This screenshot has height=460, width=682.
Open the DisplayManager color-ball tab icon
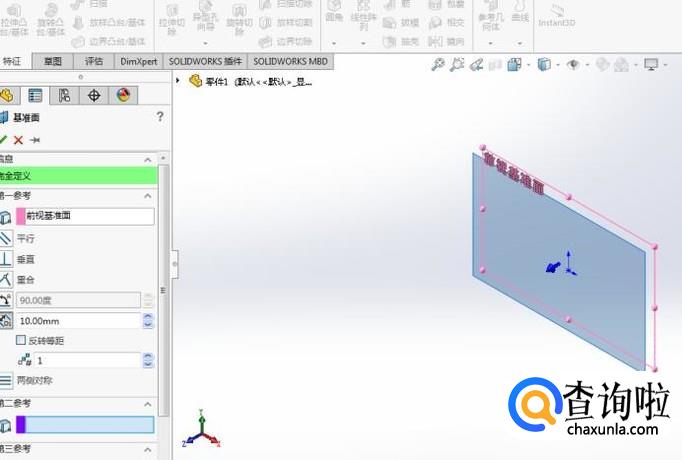click(x=124, y=95)
